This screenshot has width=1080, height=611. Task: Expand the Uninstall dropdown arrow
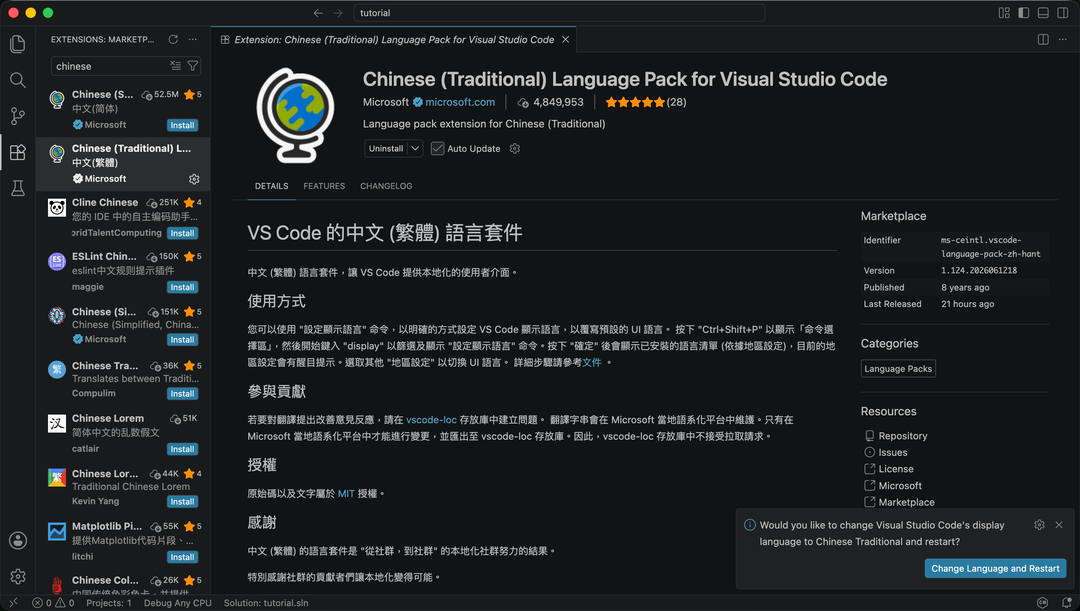(415, 149)
